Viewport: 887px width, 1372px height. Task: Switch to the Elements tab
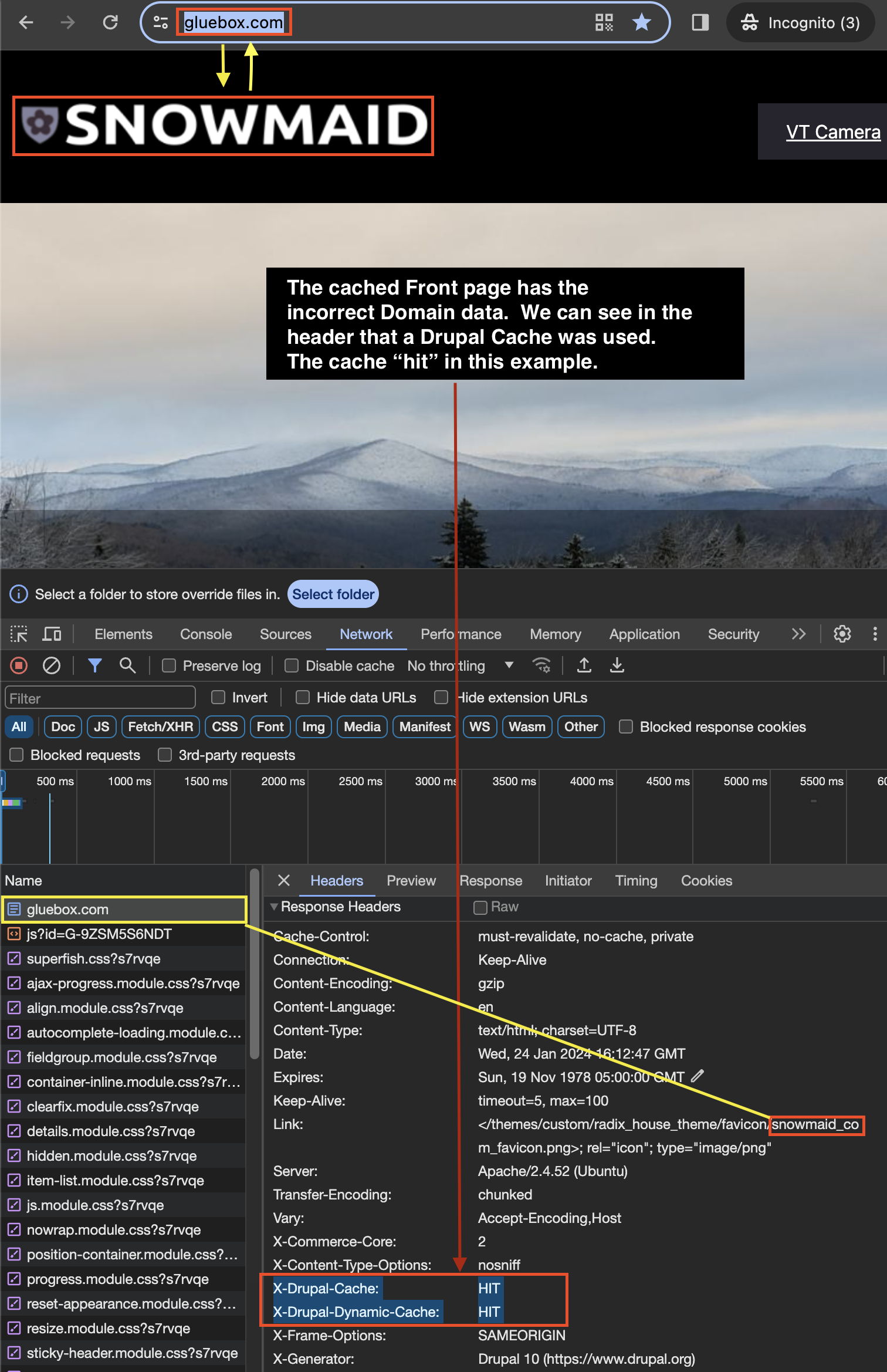click(123, 634)
